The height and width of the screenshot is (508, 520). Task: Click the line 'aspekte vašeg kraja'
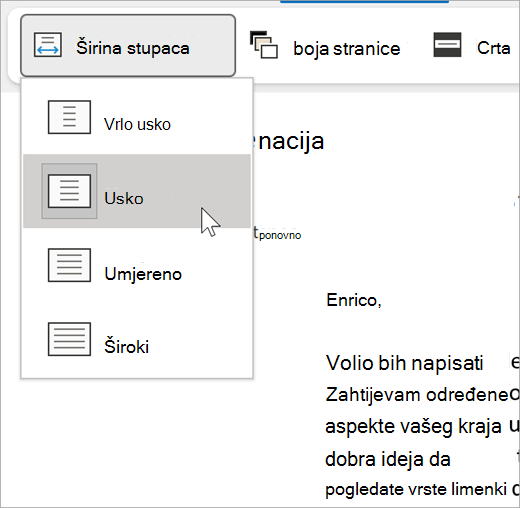tap(413, 427)
